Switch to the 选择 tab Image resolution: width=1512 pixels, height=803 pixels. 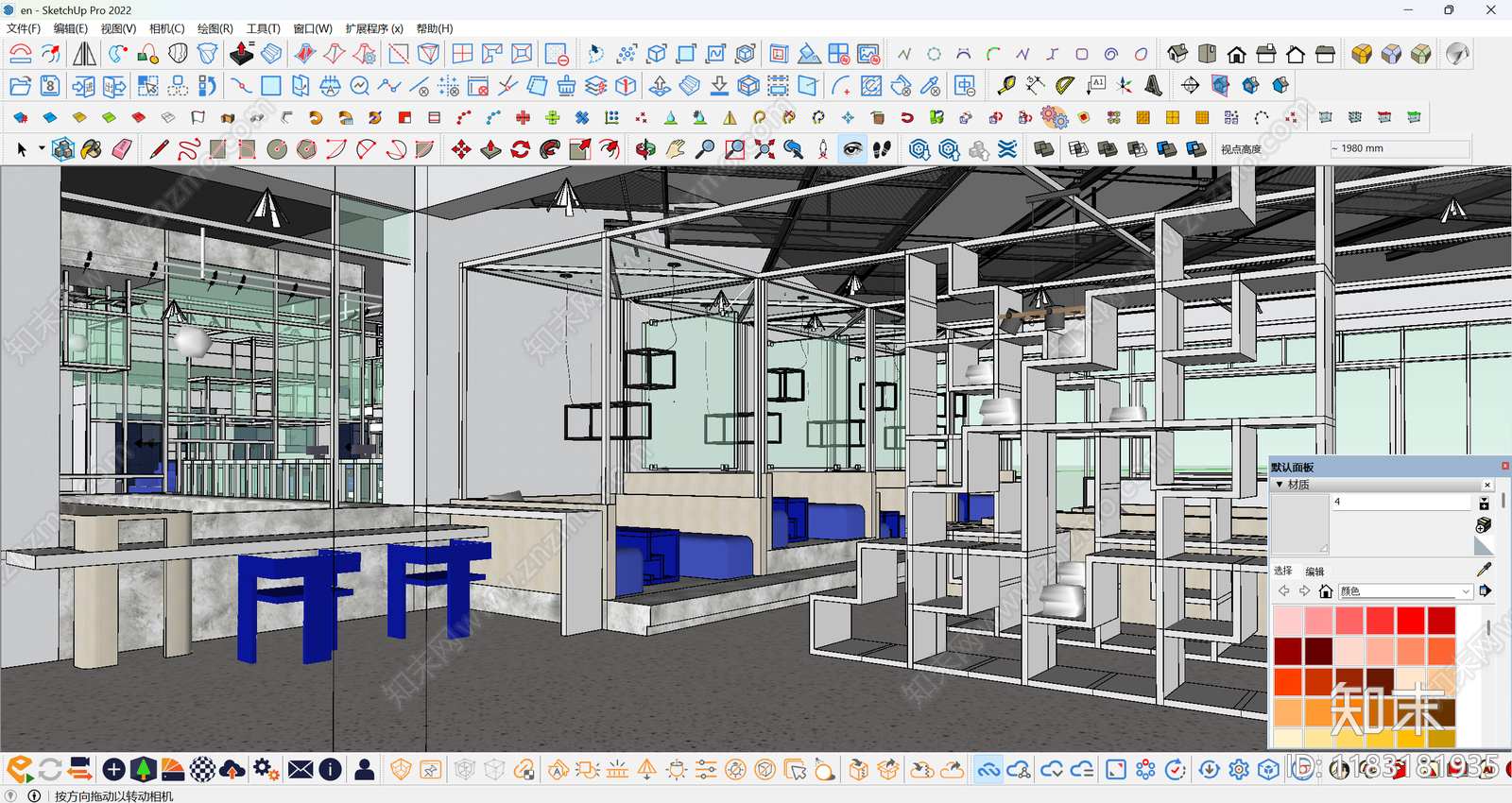pyautogui.click(x=1282, y=571)
